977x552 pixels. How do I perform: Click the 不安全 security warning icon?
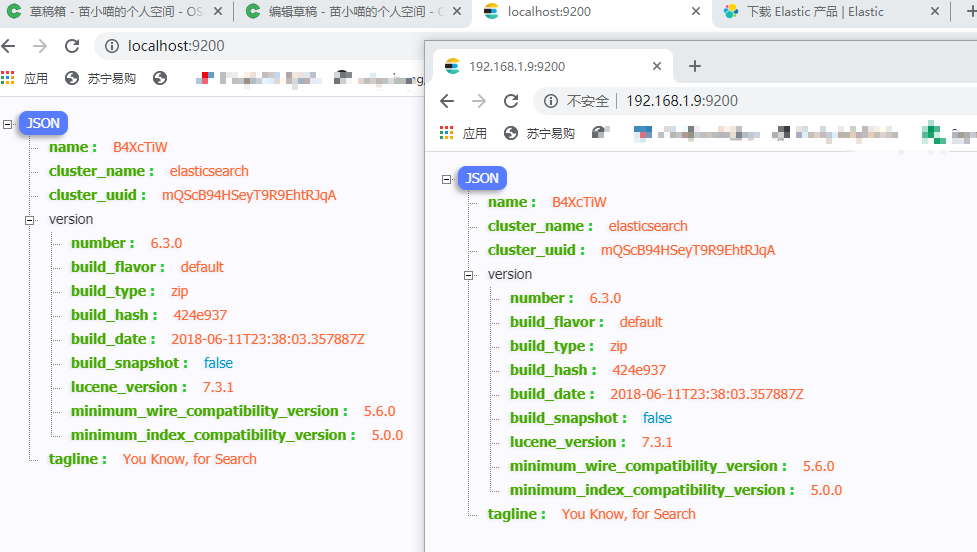tap(551, 101)
